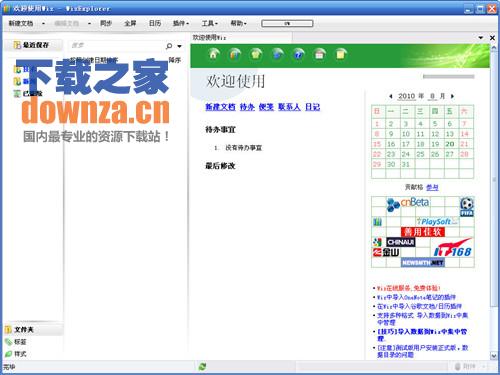Open the 善用佳软 red logo

pos(423,232)
